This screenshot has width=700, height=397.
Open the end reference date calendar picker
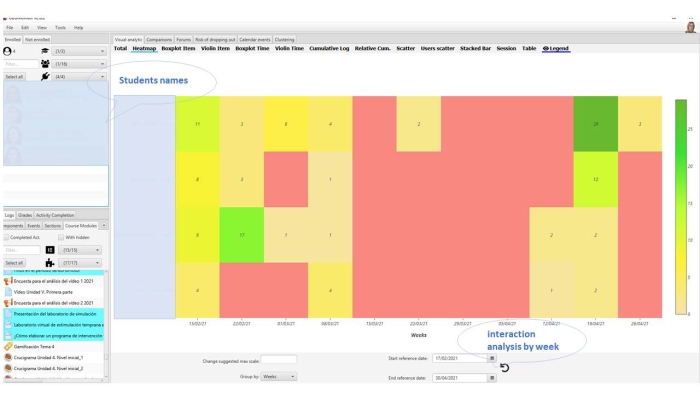492,378
